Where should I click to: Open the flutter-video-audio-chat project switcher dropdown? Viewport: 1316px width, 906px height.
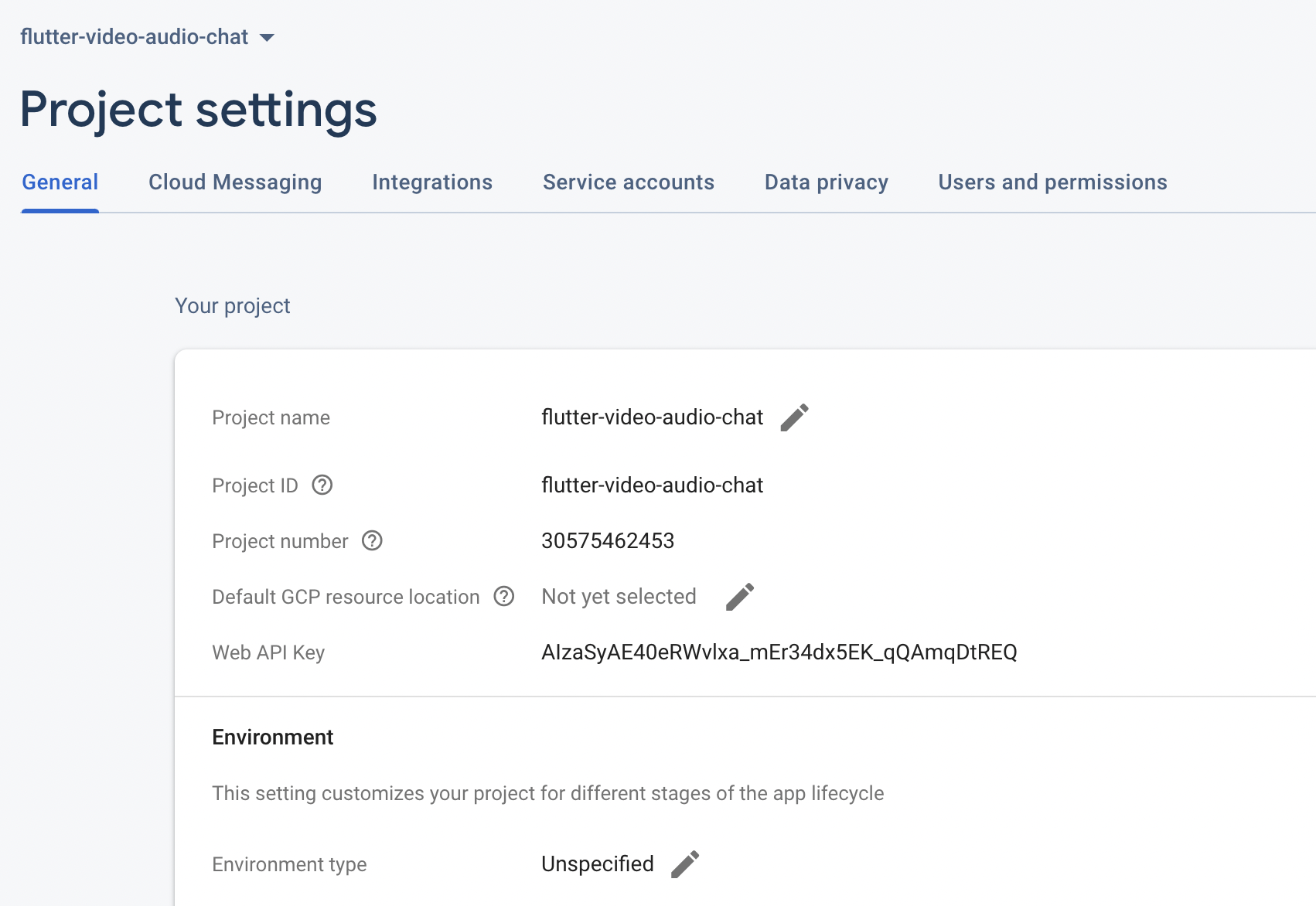pos(147,37)
